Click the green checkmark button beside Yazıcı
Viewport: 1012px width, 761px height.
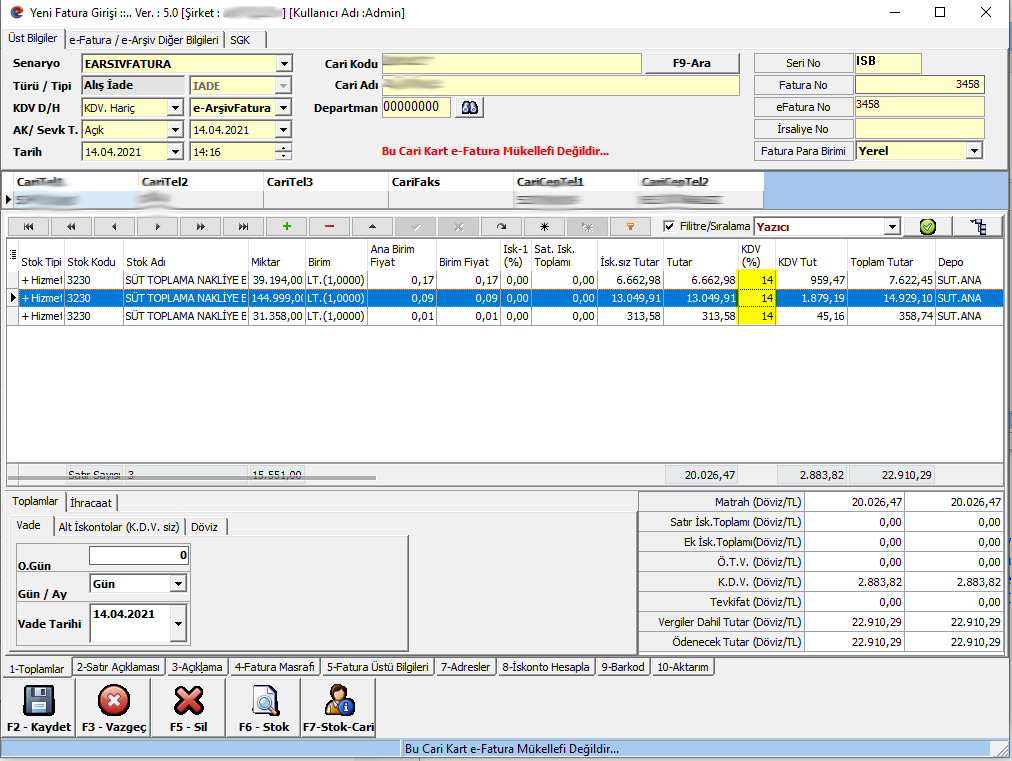[x=927, y=227]
